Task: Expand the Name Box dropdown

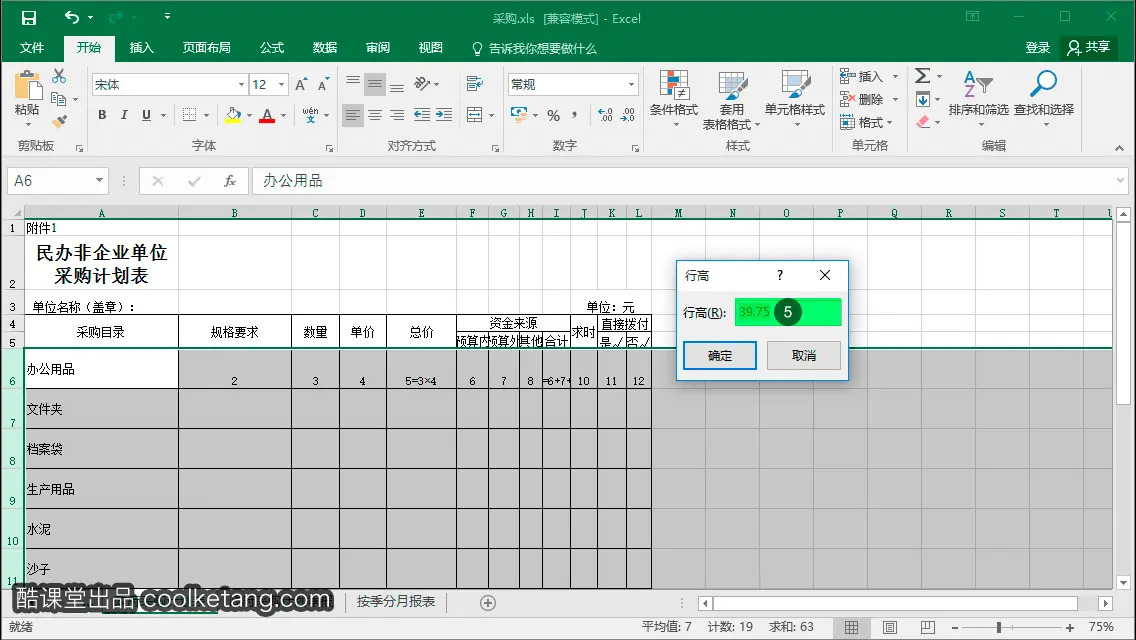Action: [99, 180]
